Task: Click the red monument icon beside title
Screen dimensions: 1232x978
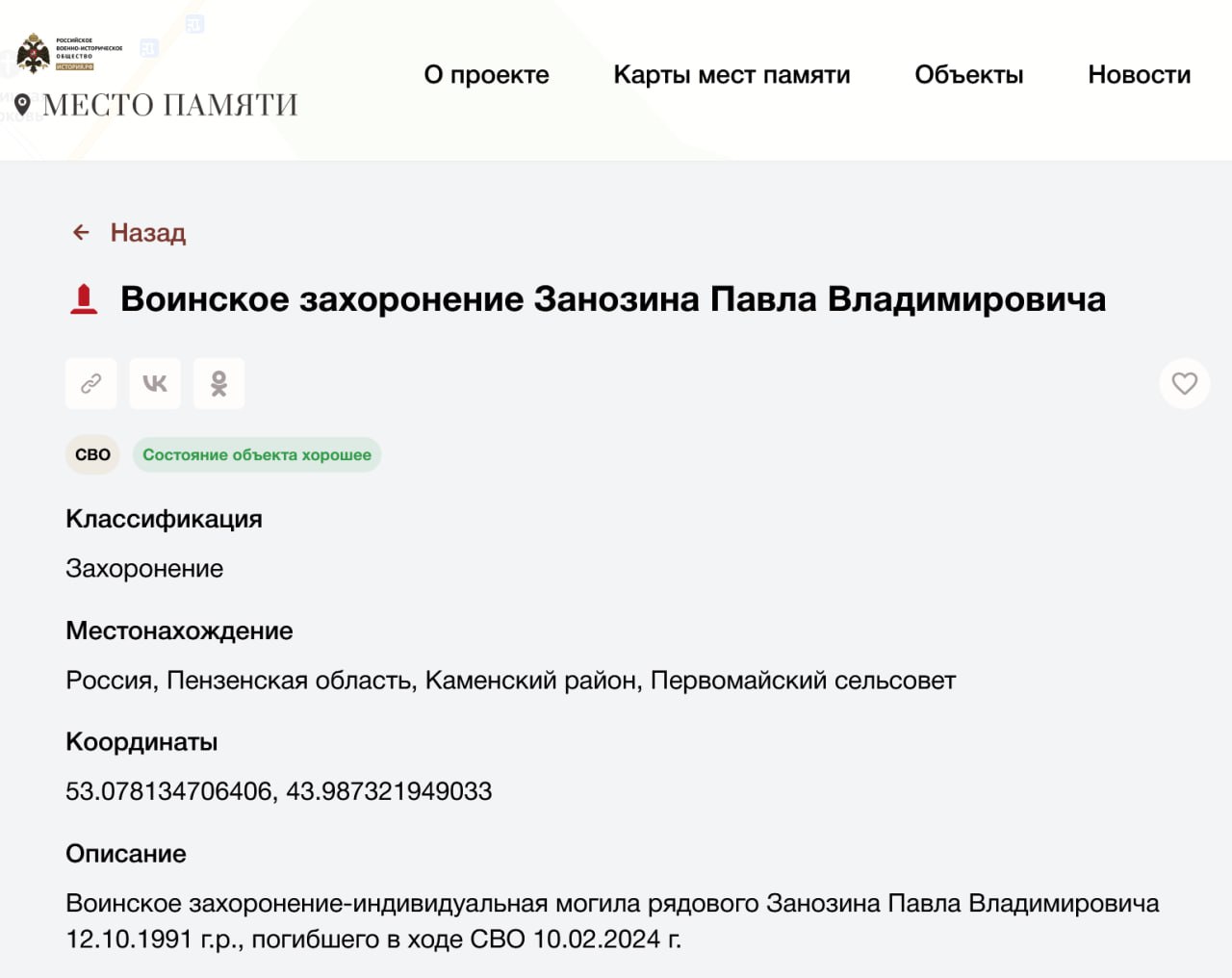Action: pyautogui.click(x=85, y=299)
